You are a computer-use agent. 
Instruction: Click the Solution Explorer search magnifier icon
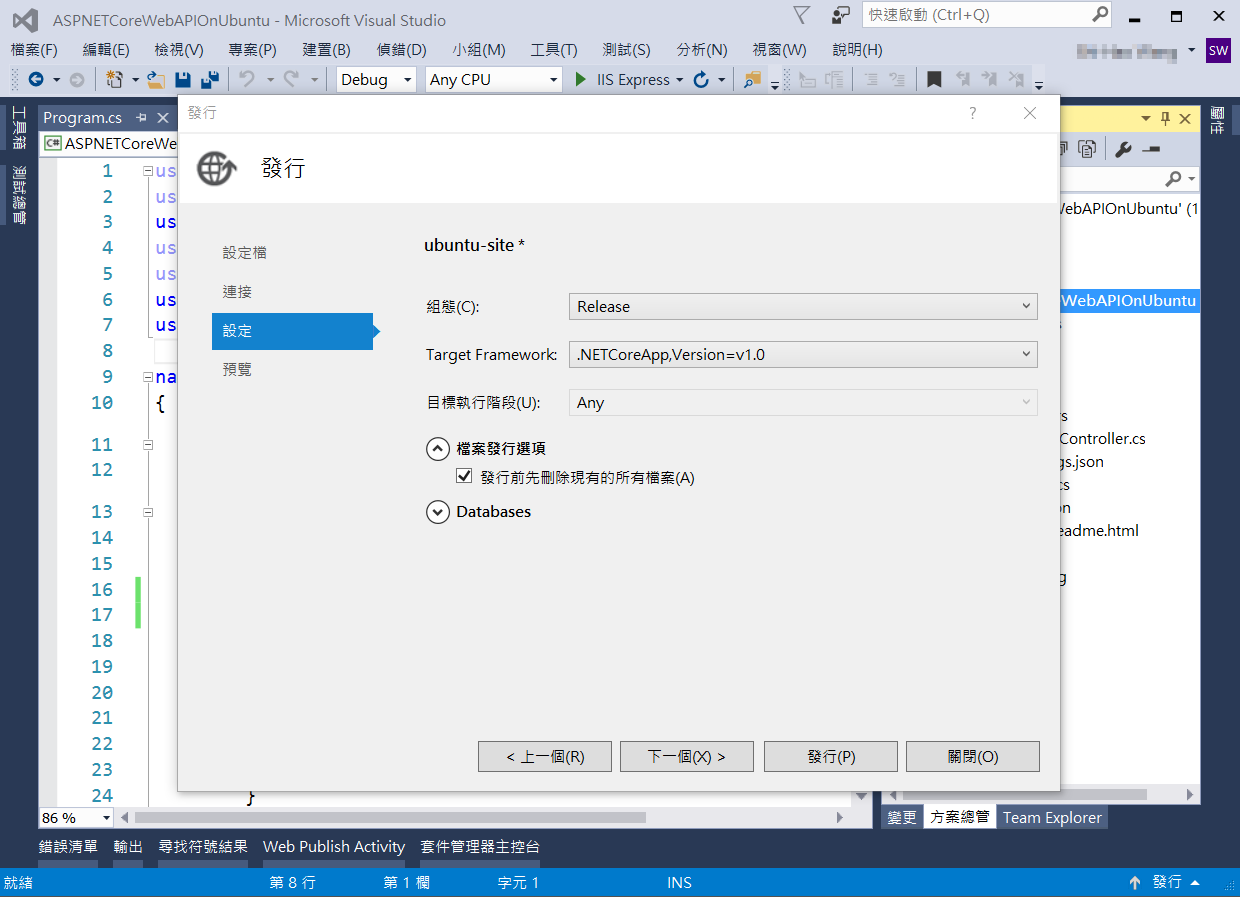[1174, 178]
